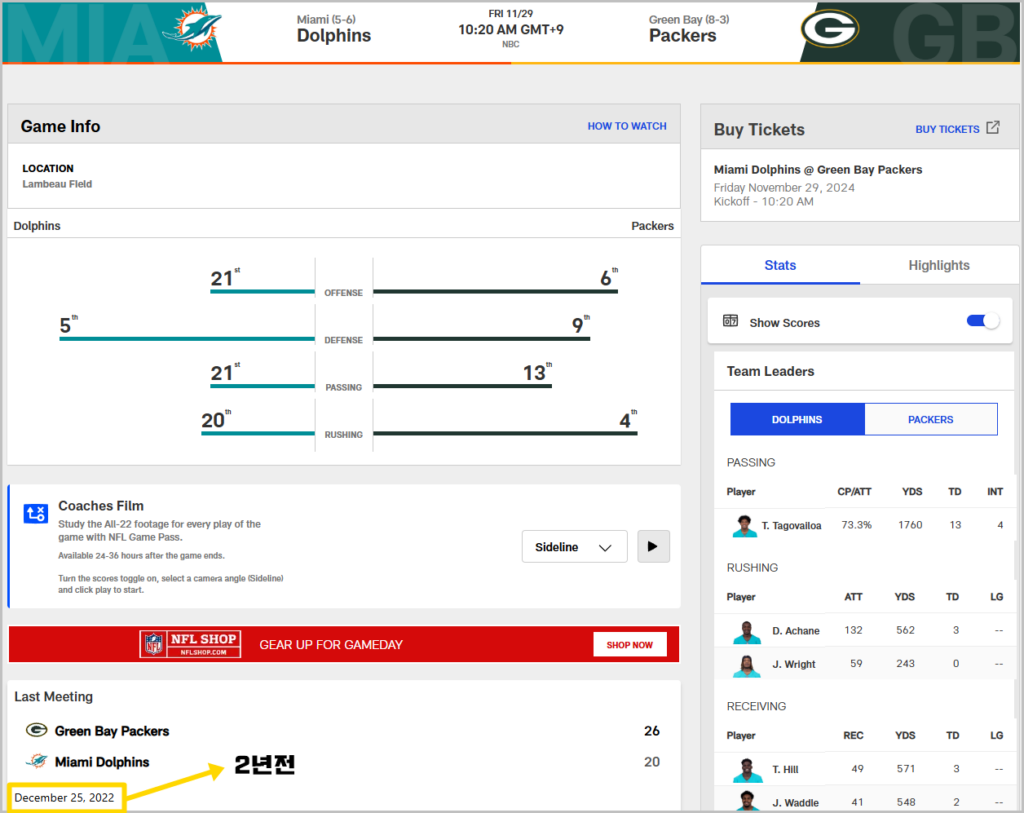Click T. Hill's 571 receiving yards value
The height and width of the screenshot is (813, 1024).
906,769
